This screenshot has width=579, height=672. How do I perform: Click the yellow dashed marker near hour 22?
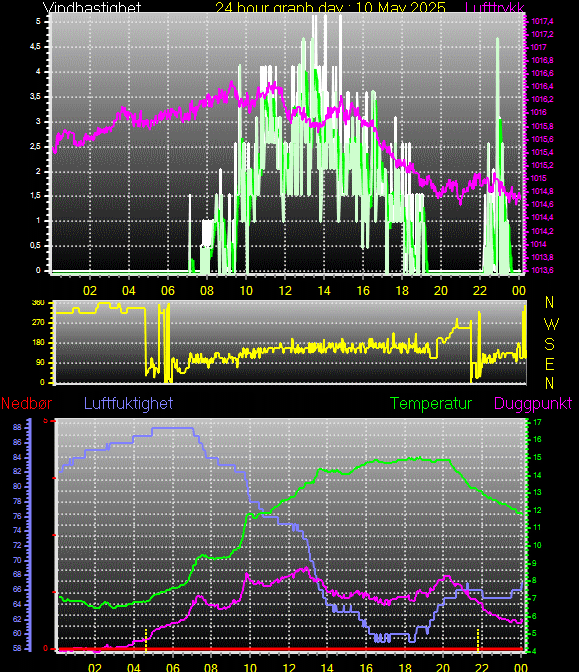pyautogui.click(x=478, y=639)
